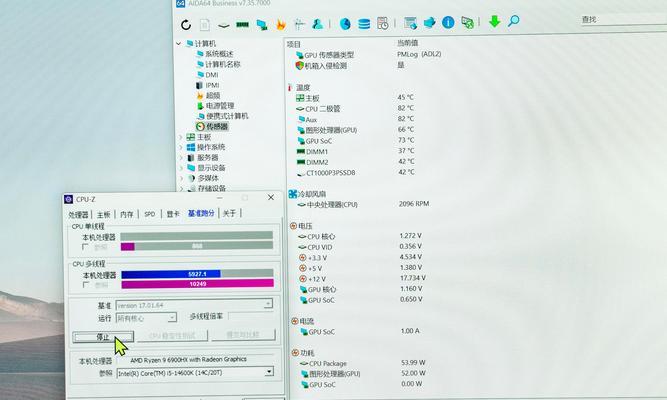Click the 提交和比较 button
667x400 pixels.
pos(243,335)
